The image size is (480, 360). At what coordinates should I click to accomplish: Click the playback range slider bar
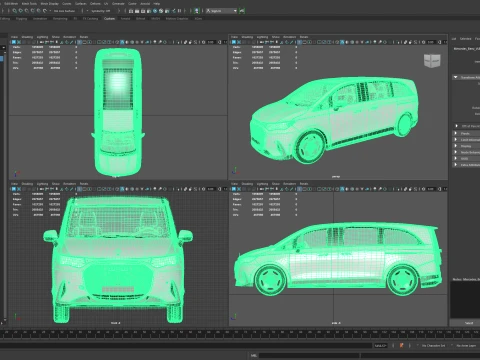(187, 345)
